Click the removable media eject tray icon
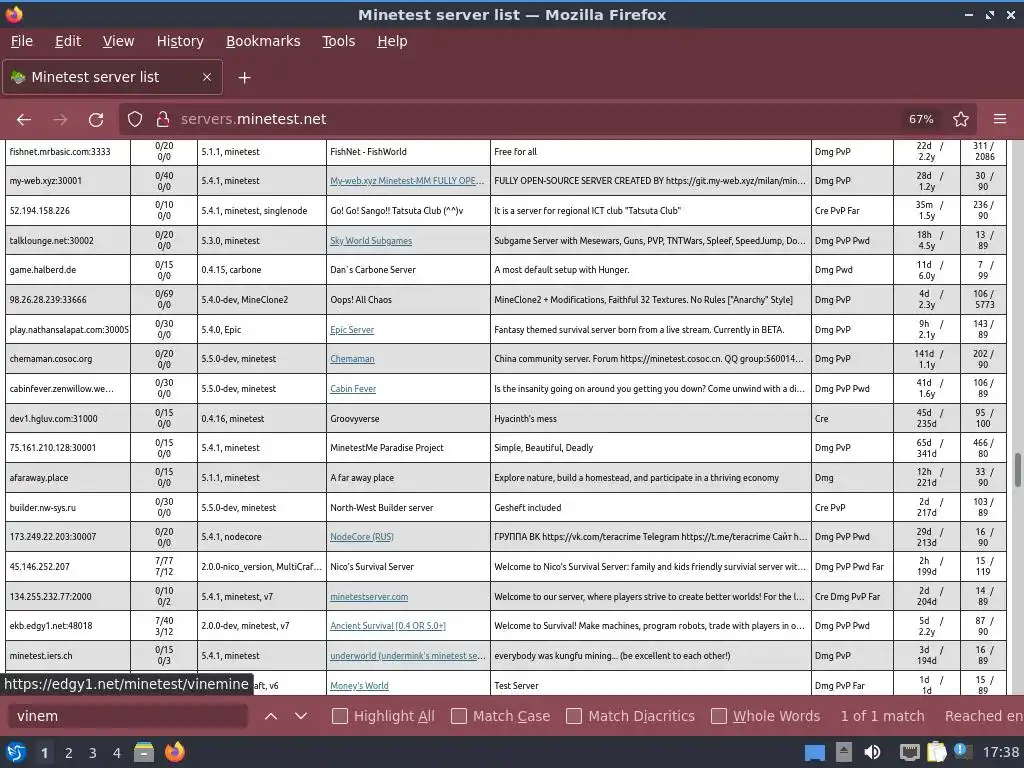Viewport: 1024px width, 768px height. click(x=844, y=752)
